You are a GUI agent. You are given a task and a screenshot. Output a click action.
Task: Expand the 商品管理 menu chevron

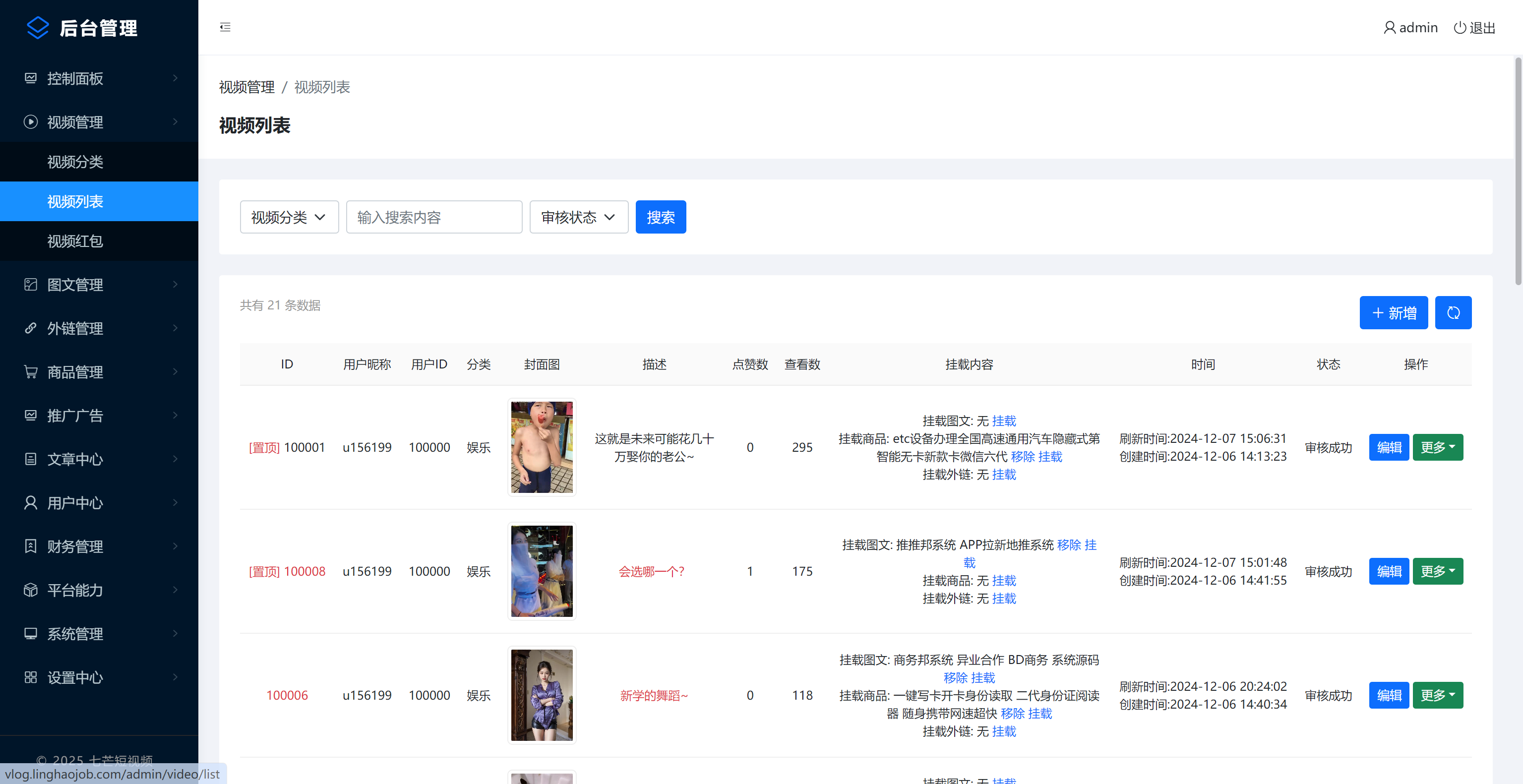coord(175,372)
